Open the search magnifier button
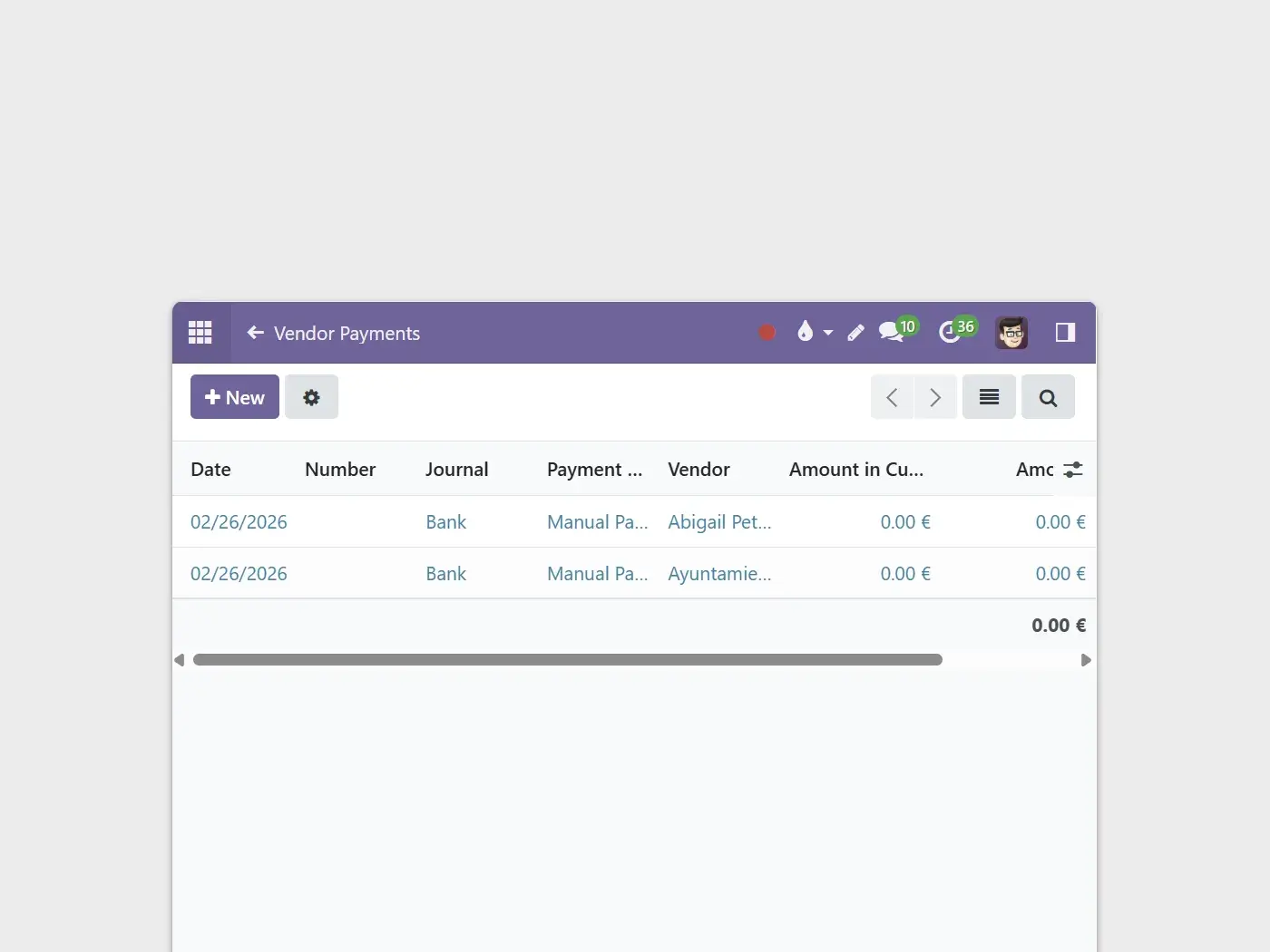Image resolution: width=1270 pixels, height=952 pixels. click(1048, 397)
